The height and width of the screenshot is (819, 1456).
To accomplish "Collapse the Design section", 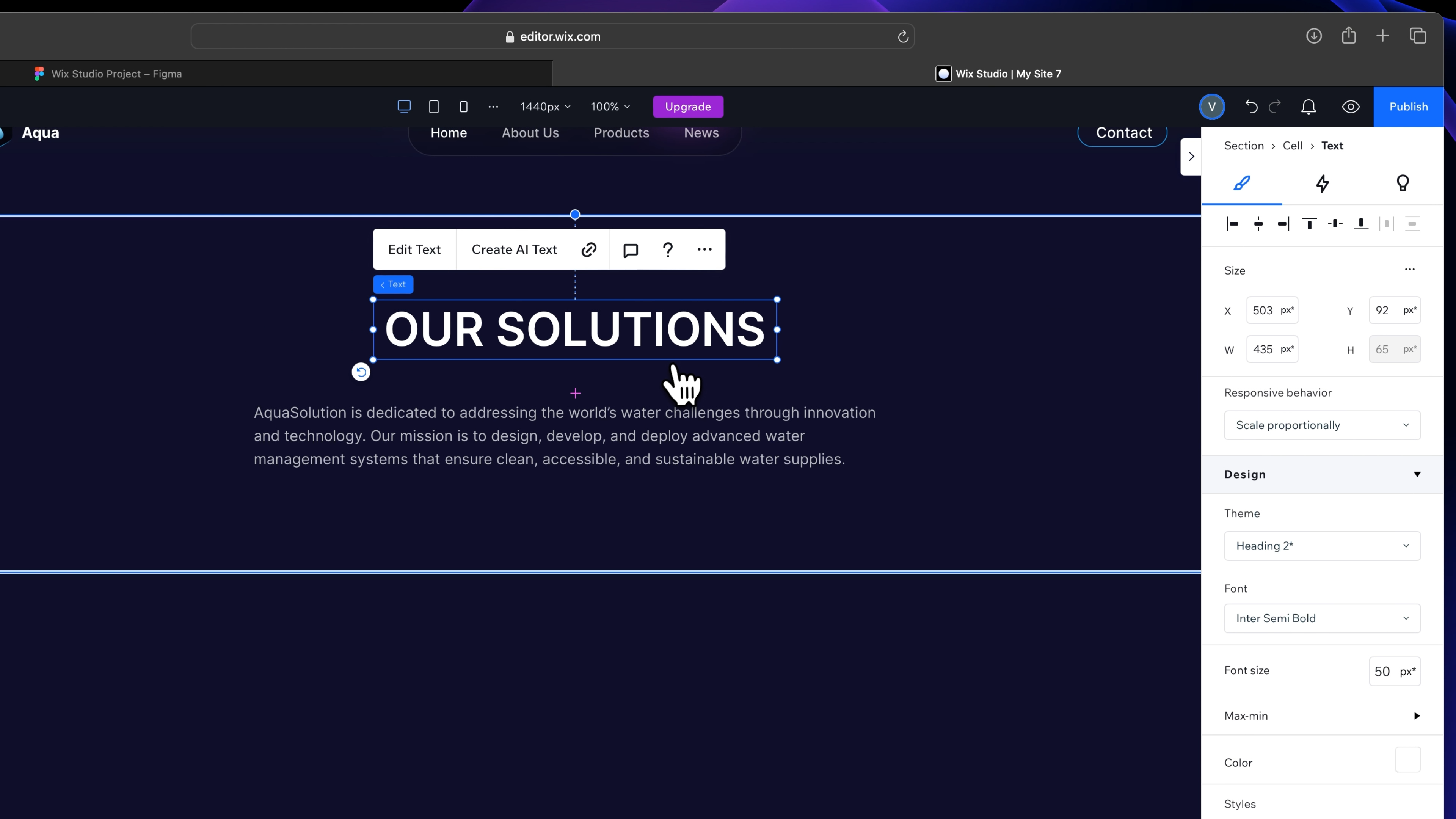I will coord(1417,474).
